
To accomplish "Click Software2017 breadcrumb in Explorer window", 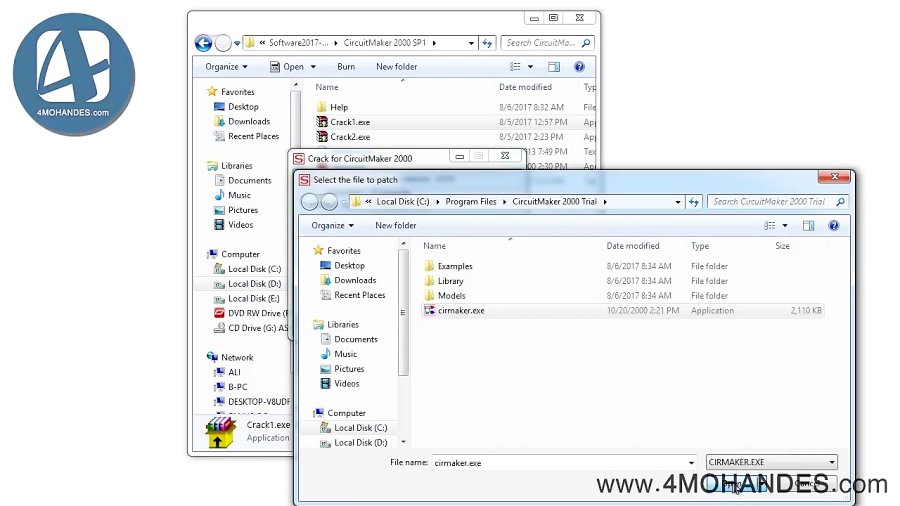I will coord(298,43).
